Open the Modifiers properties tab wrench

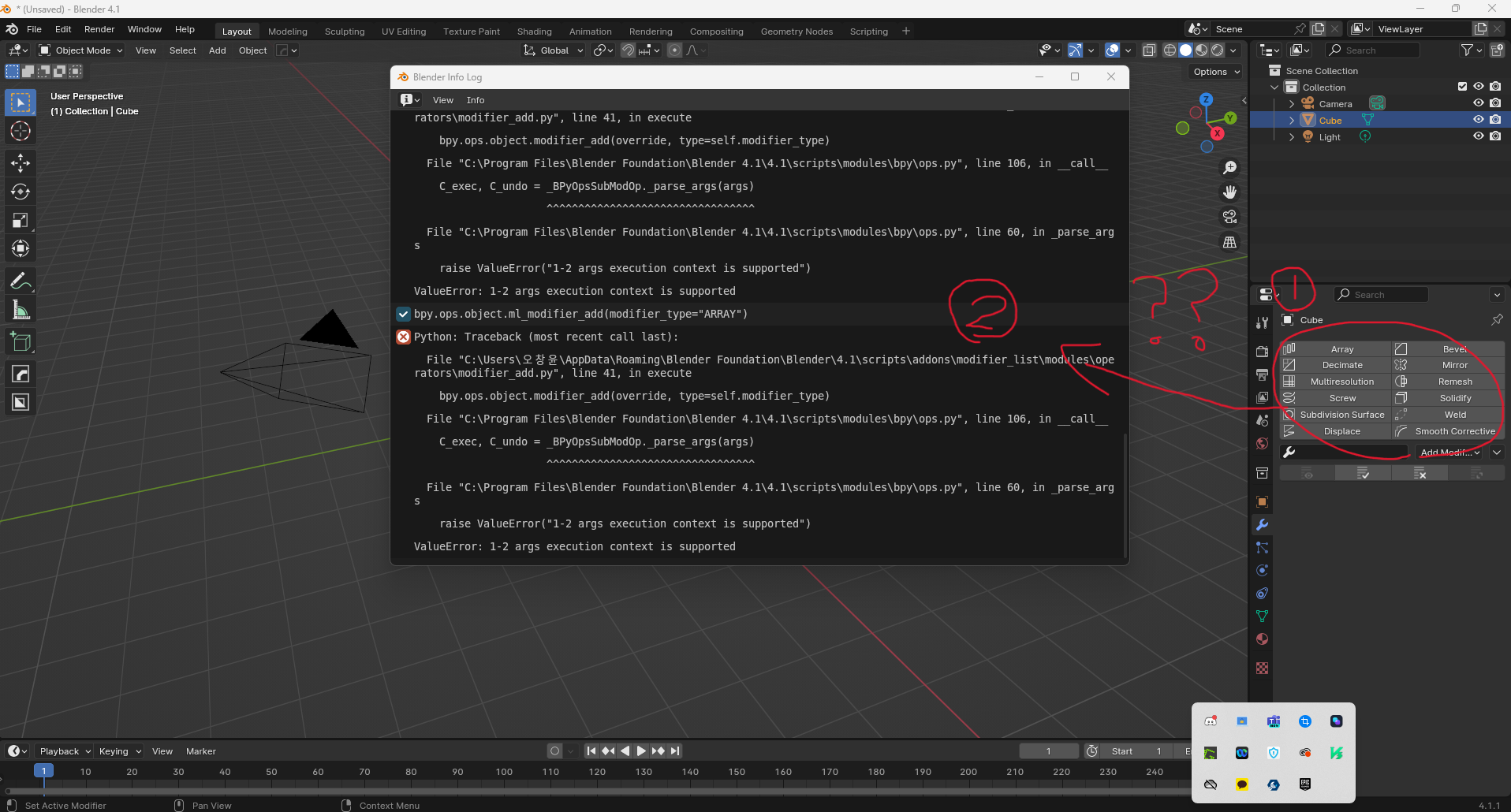[x=1262, y=525]
